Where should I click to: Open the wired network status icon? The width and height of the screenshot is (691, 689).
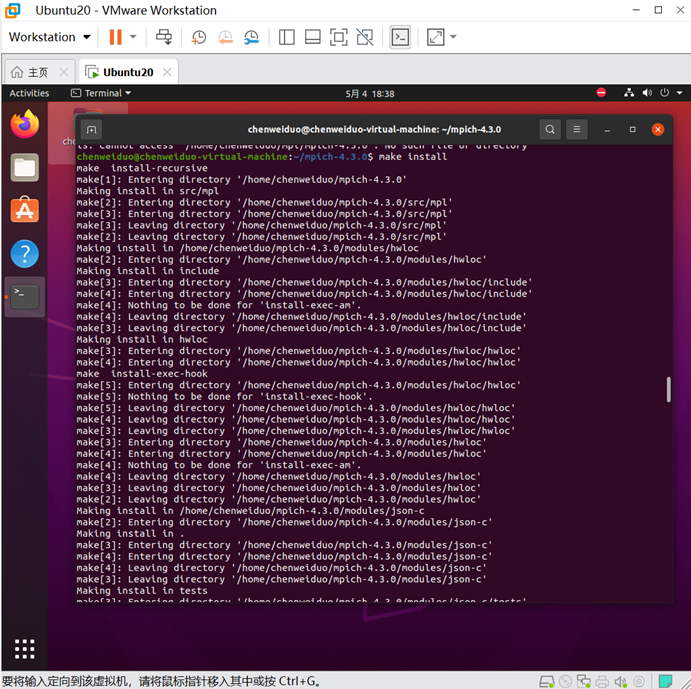(x=629, y=93)
